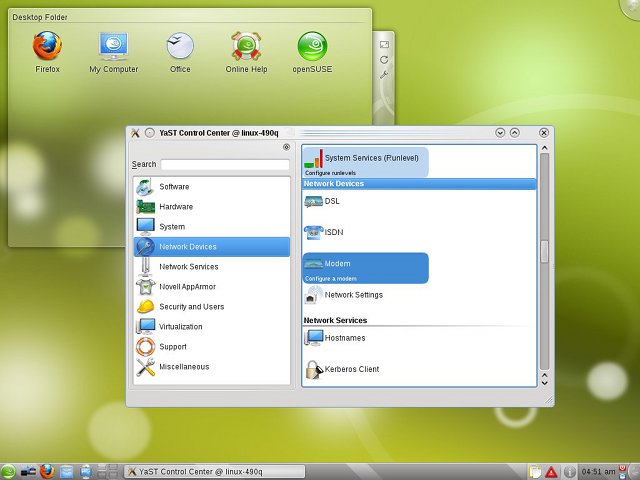Open the openSUSE application launcher in the panel
Screen dimensions: 640x480
coord(8,472)
